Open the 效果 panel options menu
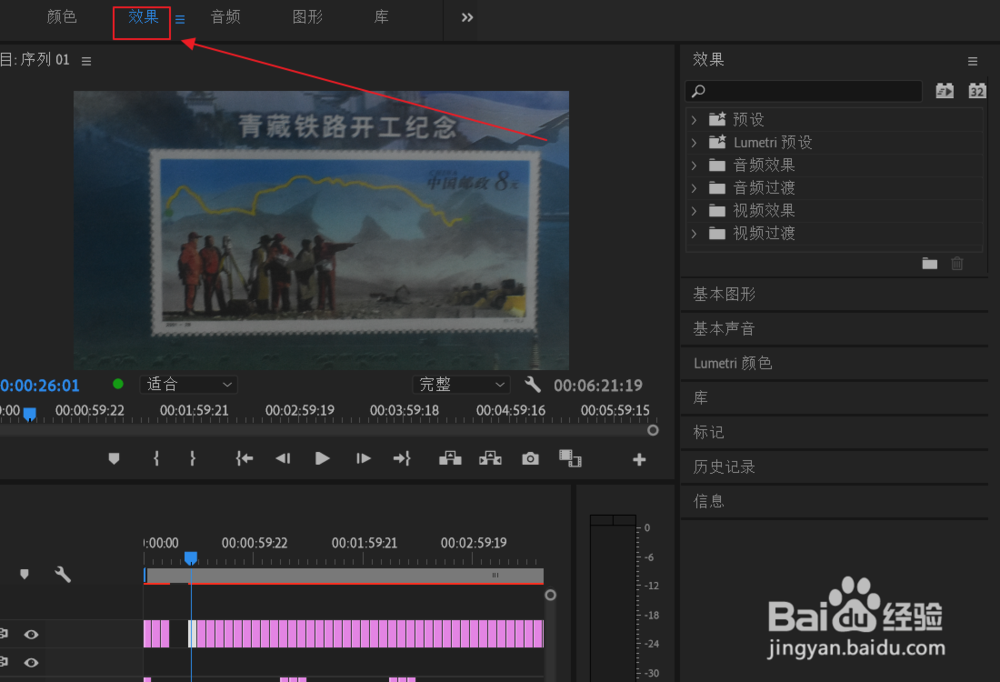 click(973, 61)
